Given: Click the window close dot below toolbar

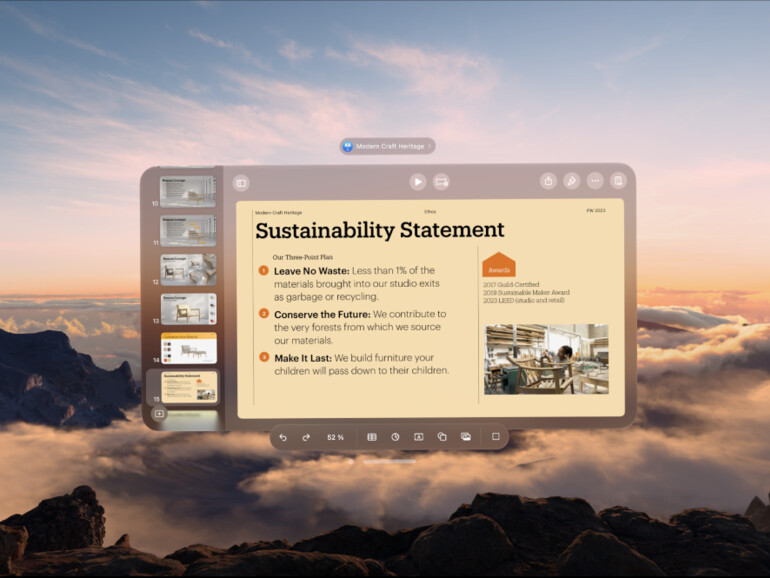Looking at the screenshot, I should (x=351, y=462).
